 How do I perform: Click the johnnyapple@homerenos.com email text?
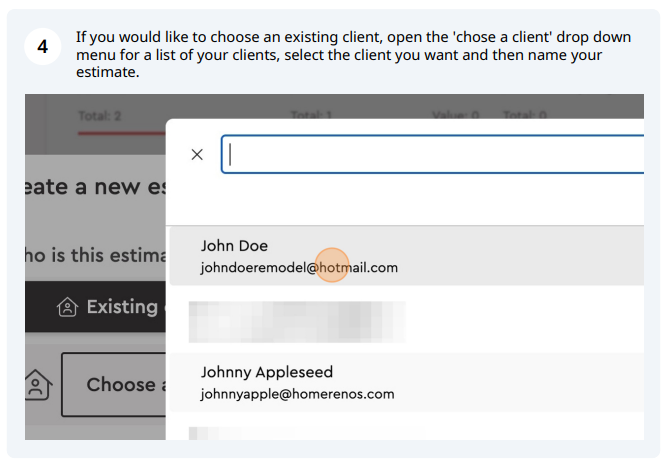coord(297,394)
